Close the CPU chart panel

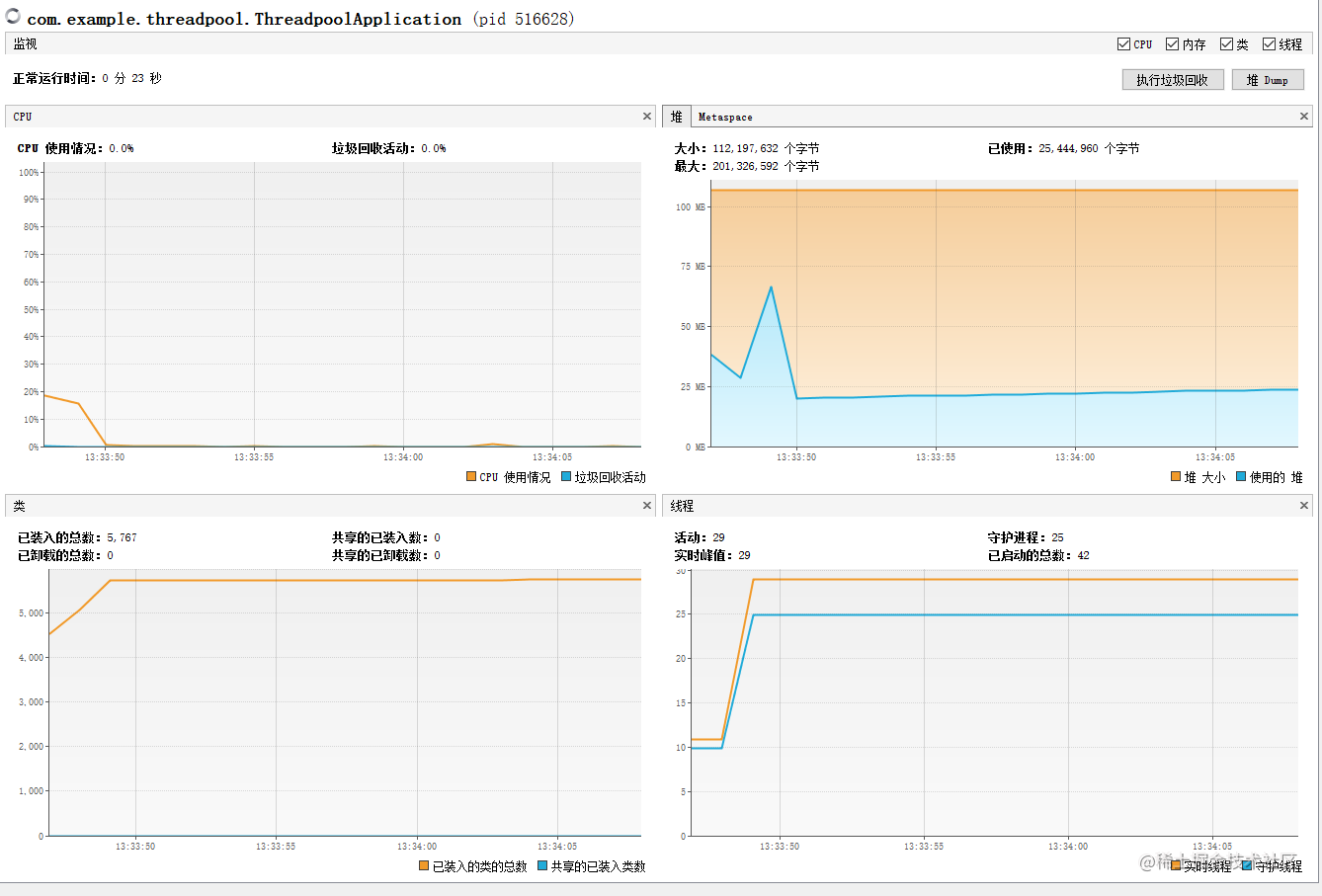pyautogui.click(x=647, y=116)
